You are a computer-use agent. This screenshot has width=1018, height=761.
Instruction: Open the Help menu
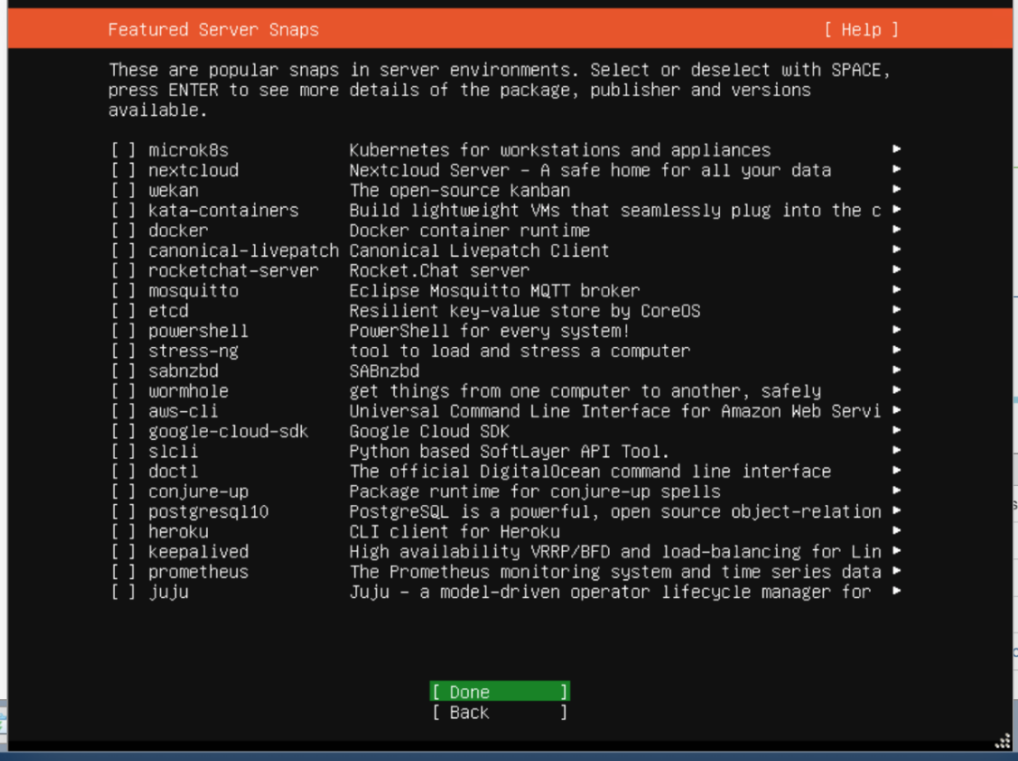tap(862, 30)
